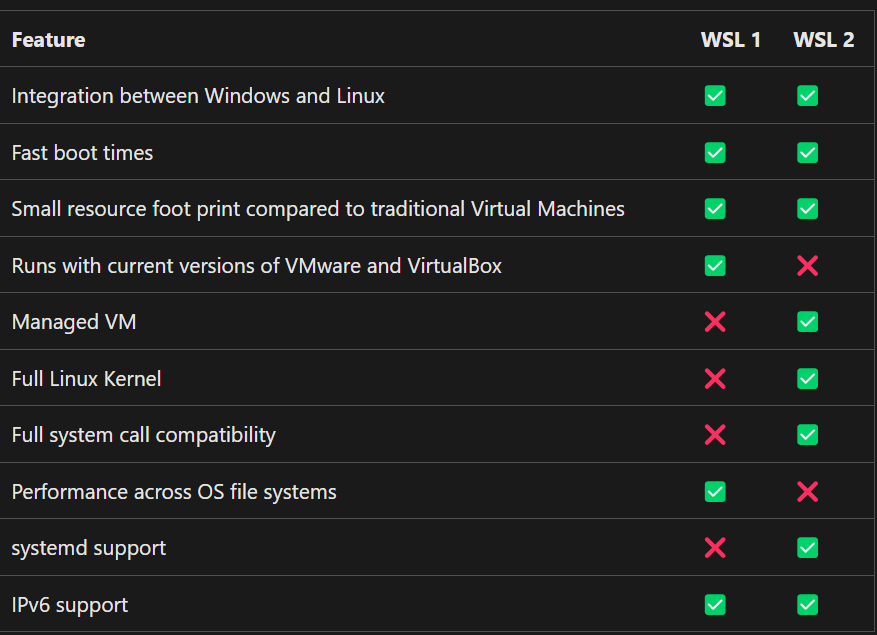
Task: Click the Full system call compatibility label
Action: tap(144, 435)
